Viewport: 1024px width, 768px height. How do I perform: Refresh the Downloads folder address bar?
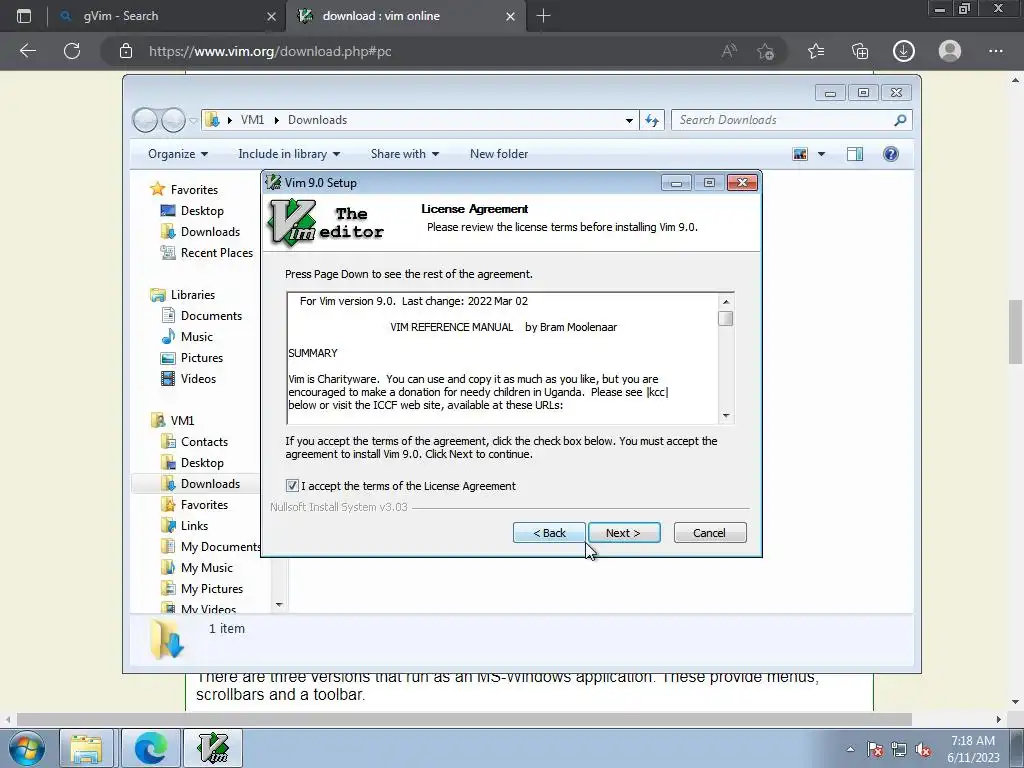(x=652, y=120)
